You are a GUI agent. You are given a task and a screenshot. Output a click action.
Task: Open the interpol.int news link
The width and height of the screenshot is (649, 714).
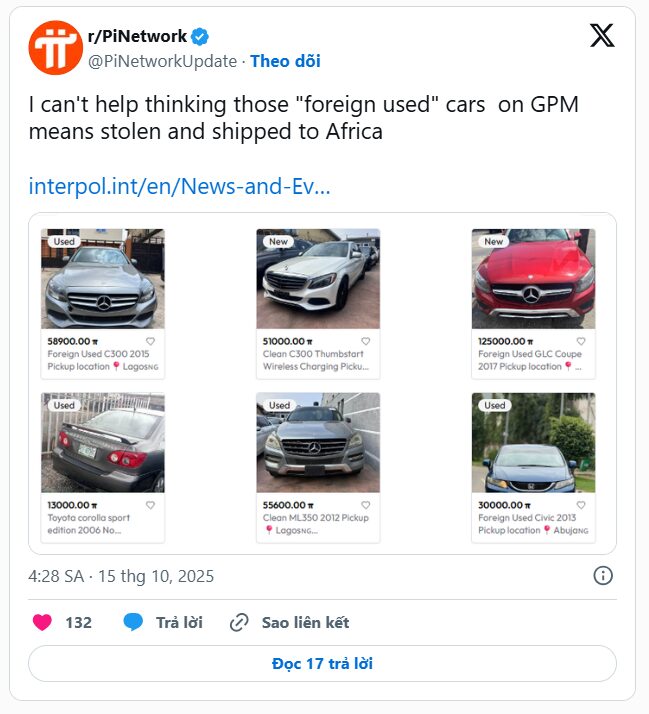click(179, 187)
